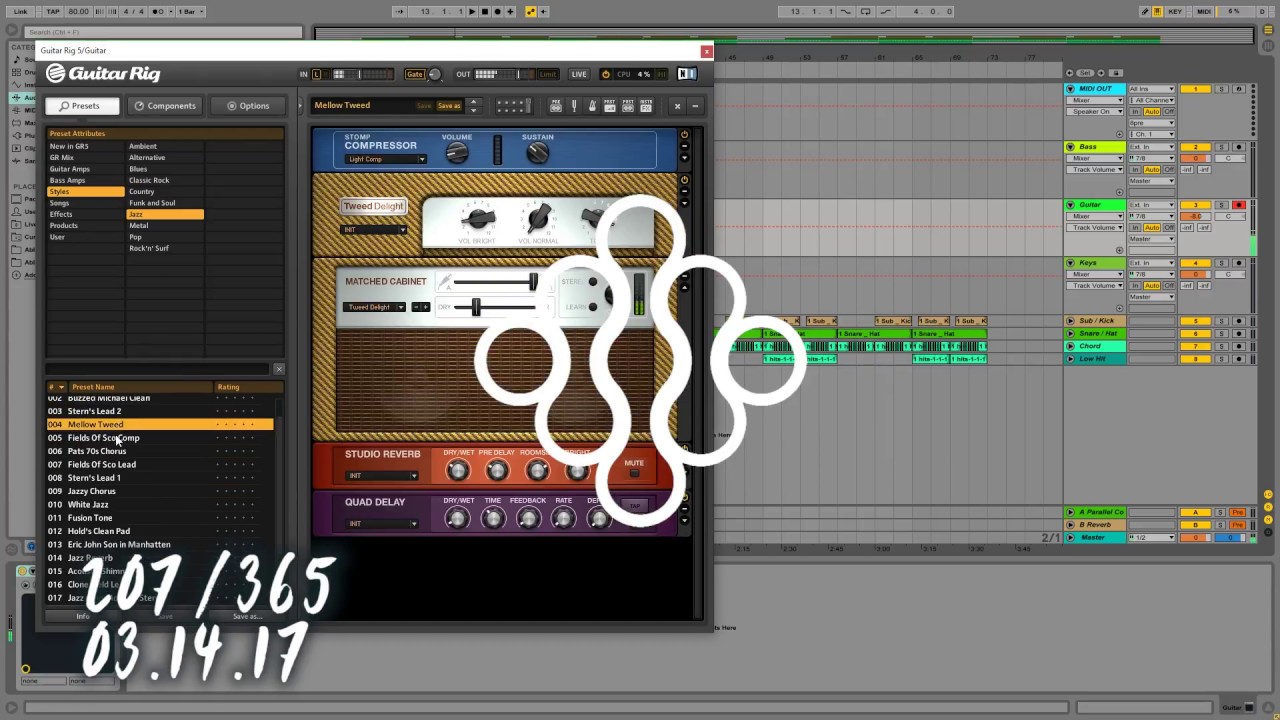Click the Ableton browser search field
Image resolution: width=1280 pixels, height=720 pixels.
click(x=163, y=32)
